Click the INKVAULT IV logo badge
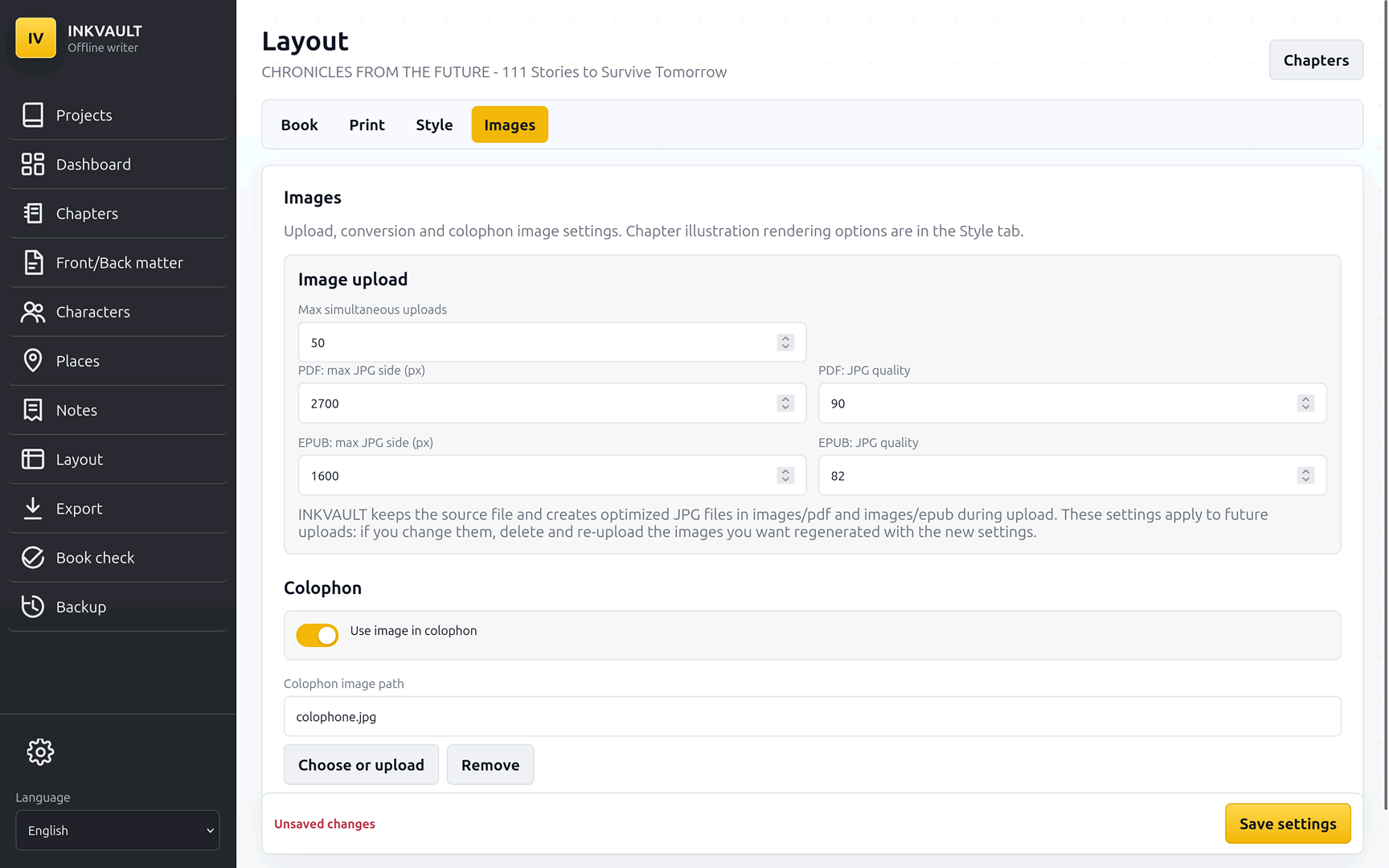The image size is (1389, 868). 36,38
